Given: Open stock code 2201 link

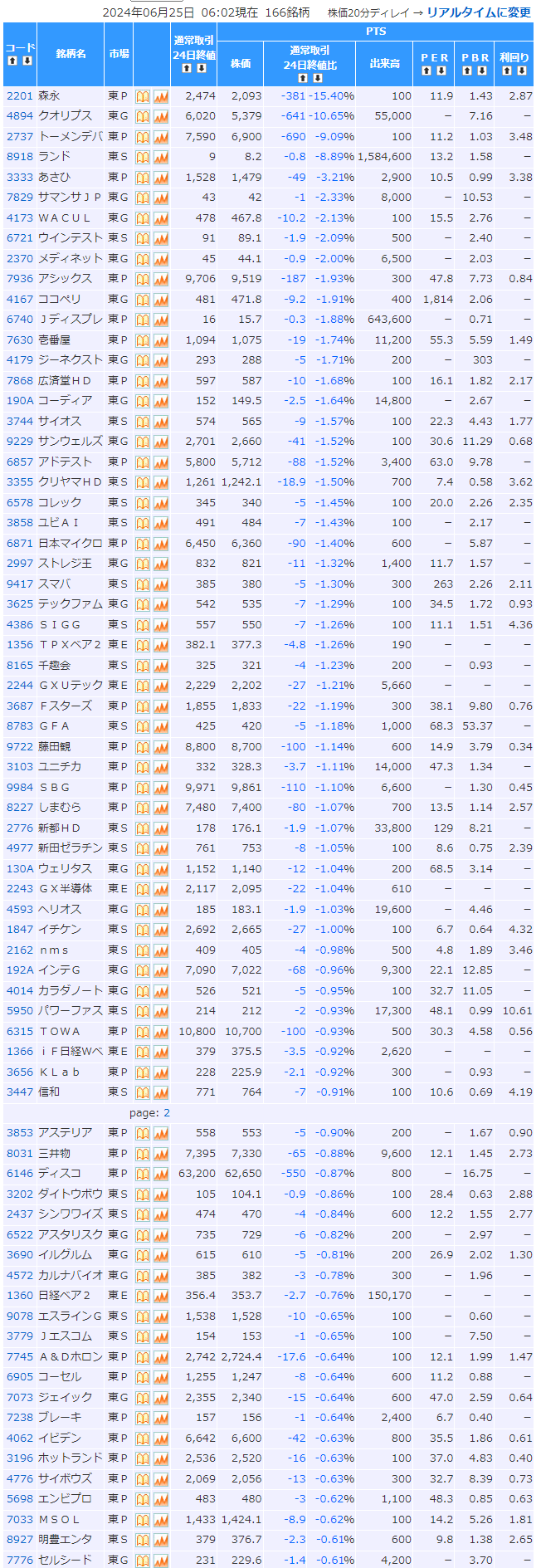Looking at the screenshot, I should click(x=20, y=96).
